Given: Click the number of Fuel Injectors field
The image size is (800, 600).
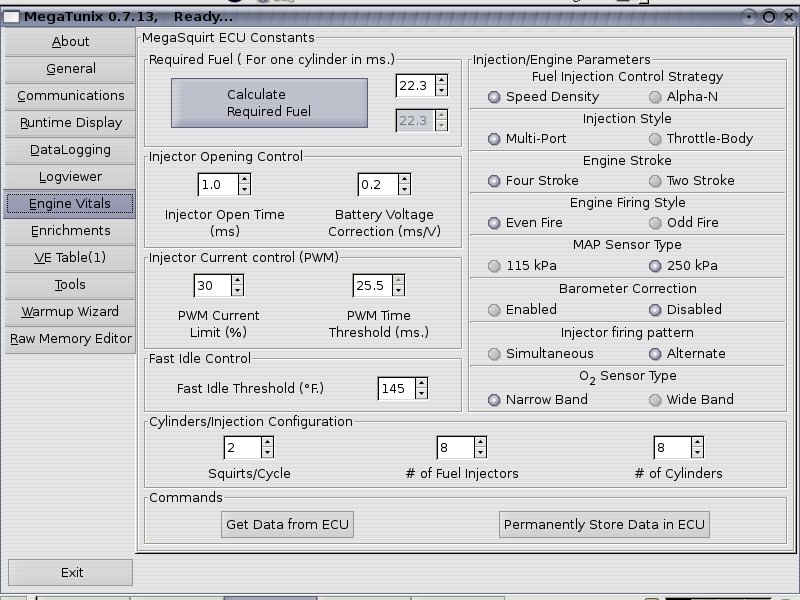Looking at the screenshot, I should 455,447.
